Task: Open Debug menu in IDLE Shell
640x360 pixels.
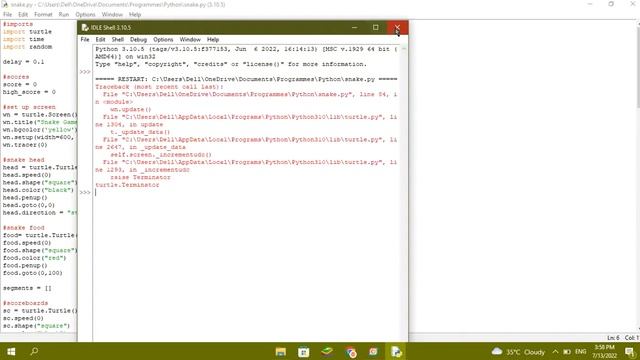Action: click(138, 40)
